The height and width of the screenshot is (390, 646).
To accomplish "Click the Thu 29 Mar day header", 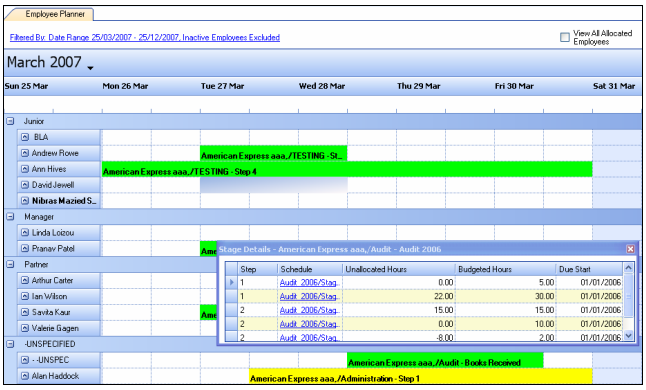I will pos(419,86).
